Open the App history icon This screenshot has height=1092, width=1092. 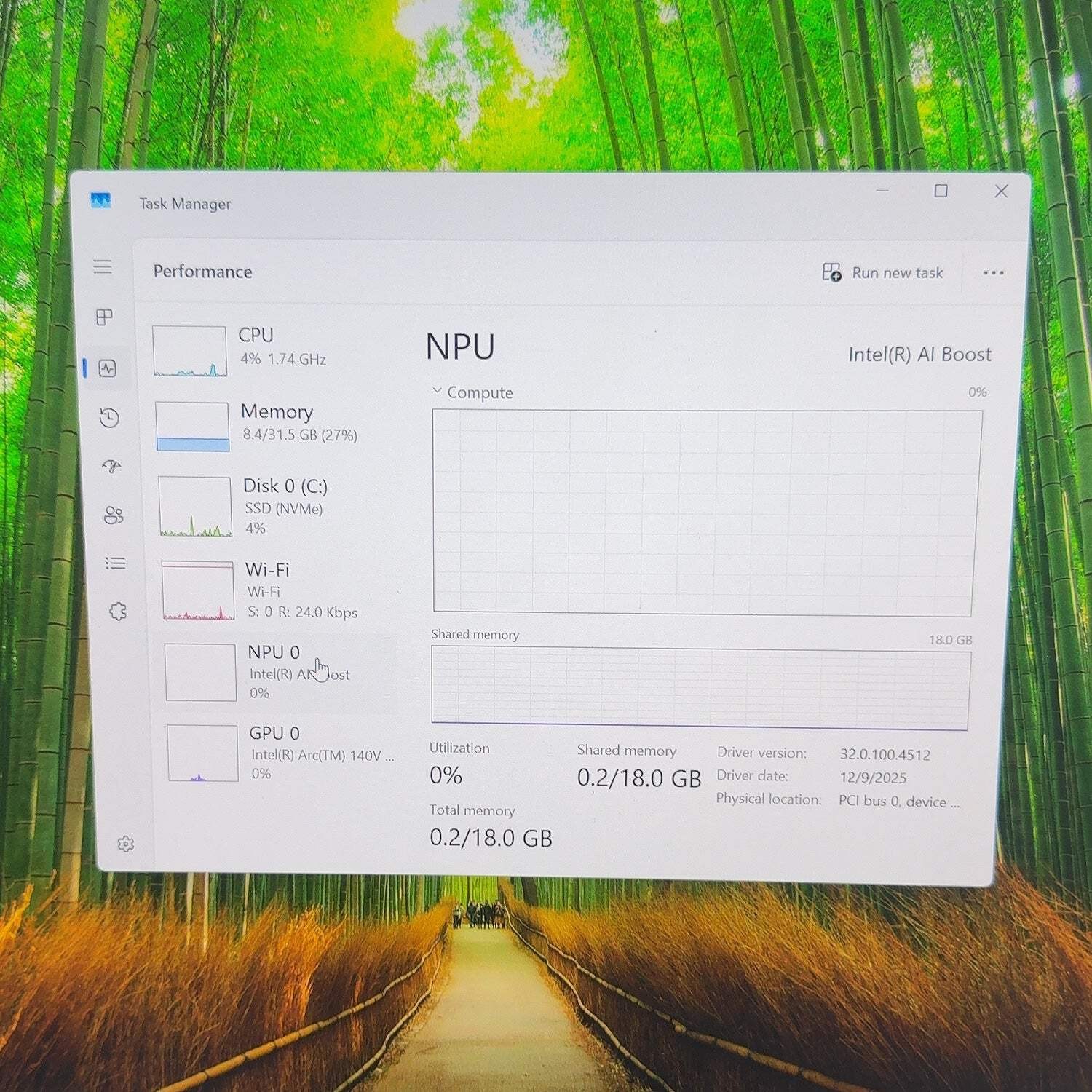(109, 418)
